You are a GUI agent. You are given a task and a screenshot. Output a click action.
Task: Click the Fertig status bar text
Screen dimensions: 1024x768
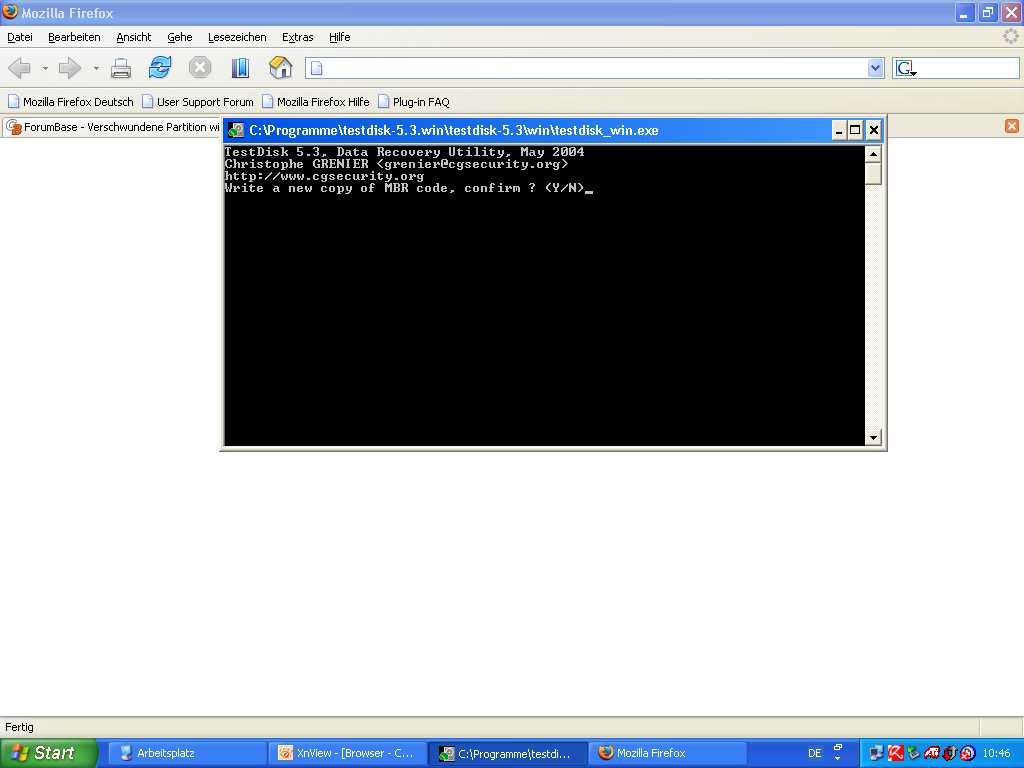tap(19, 727)
